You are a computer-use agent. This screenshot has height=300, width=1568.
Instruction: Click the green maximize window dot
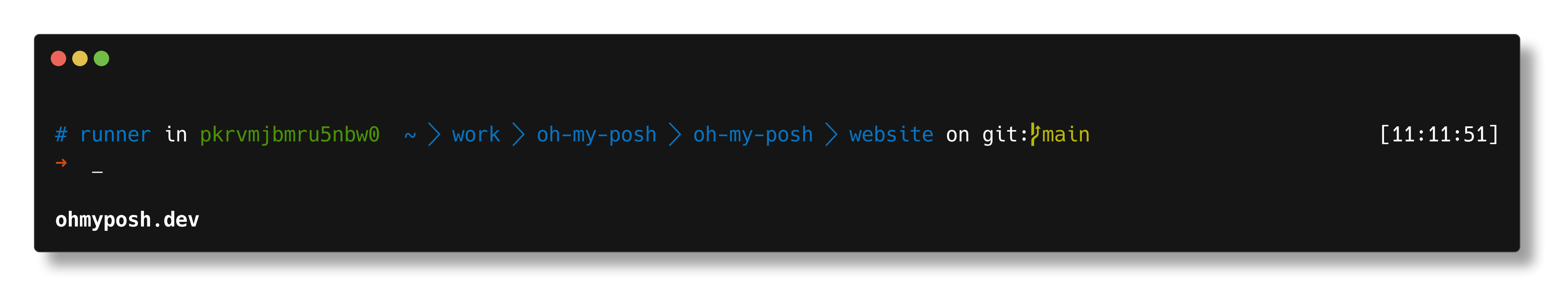tap(101, 58)
